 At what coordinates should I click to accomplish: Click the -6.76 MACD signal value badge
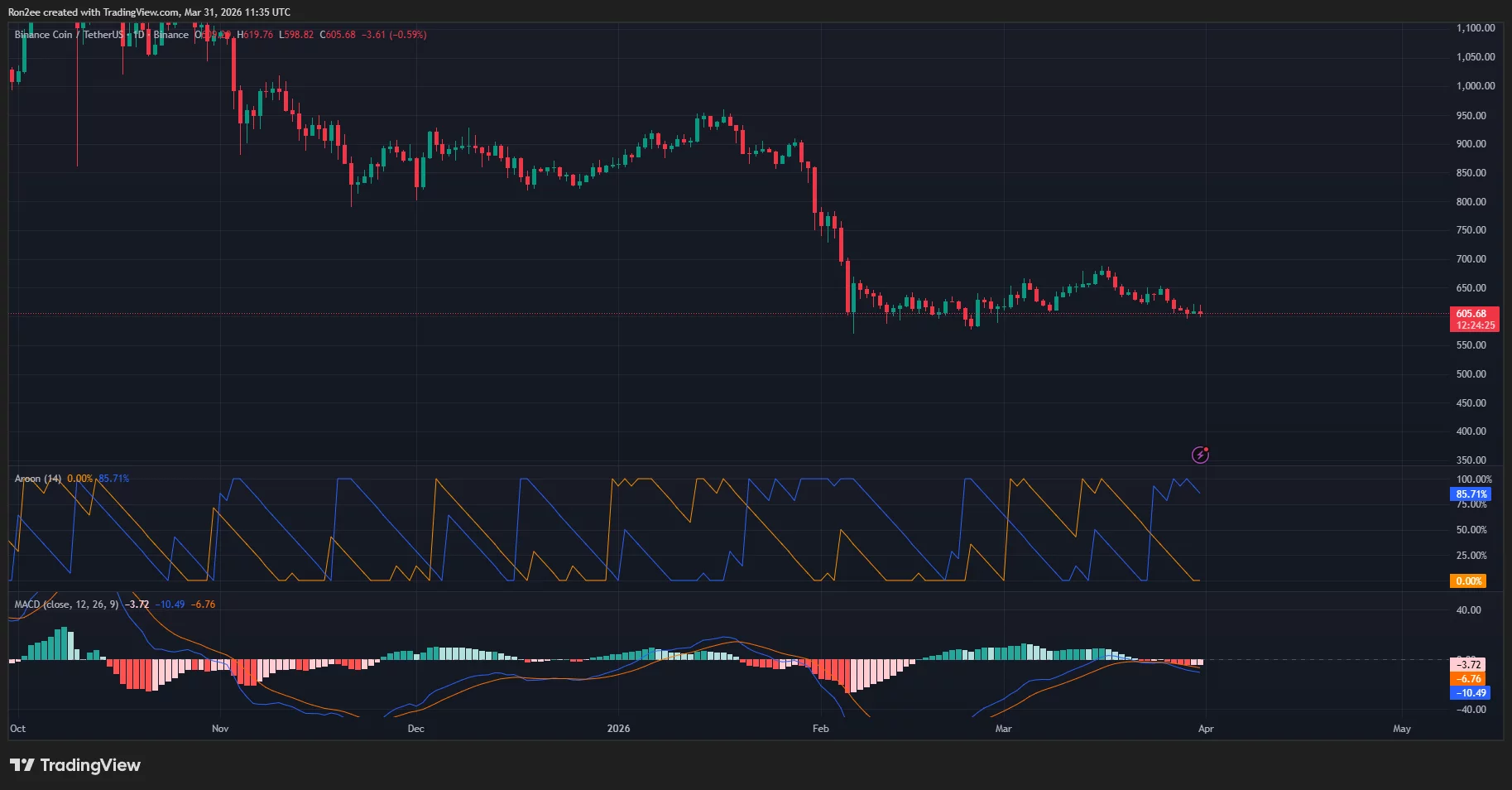coord(1469,679)
